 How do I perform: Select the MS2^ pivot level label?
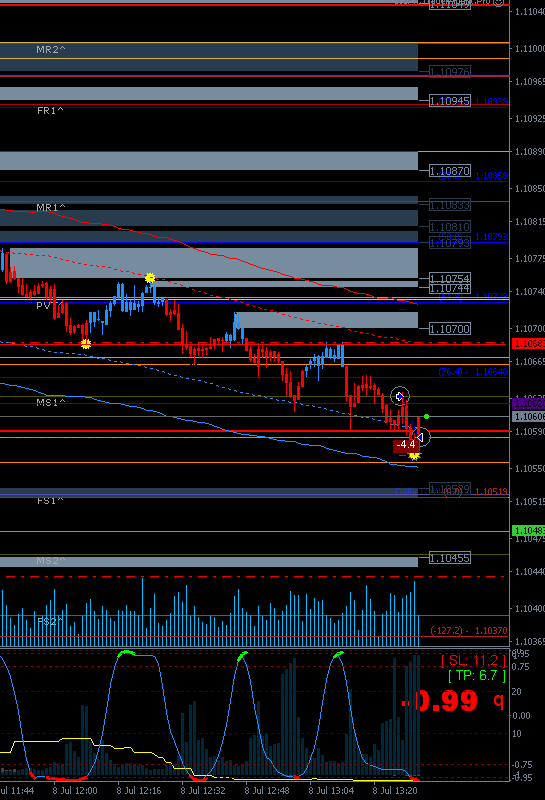point(51,561)
